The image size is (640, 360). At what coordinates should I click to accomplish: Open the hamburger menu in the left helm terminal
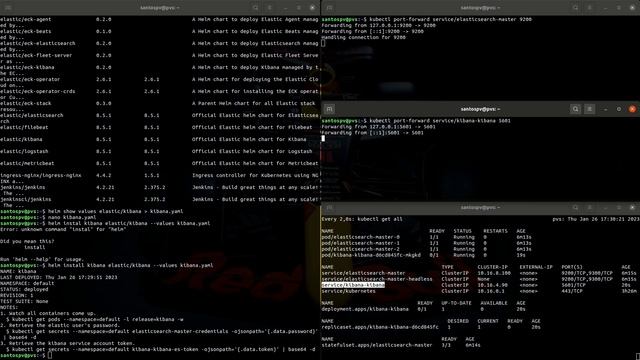pos(269,7)
